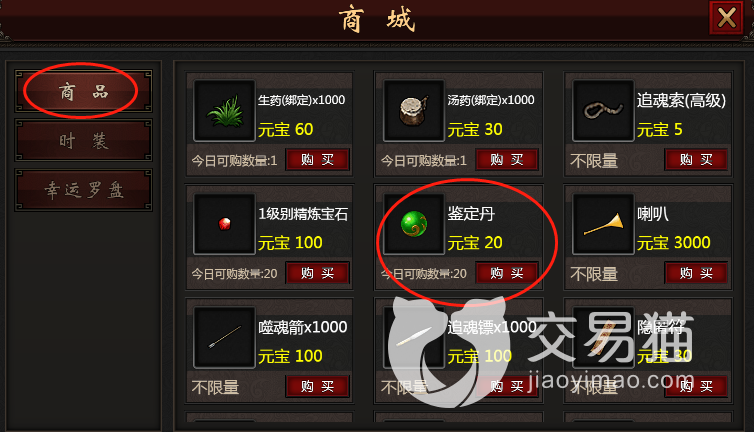Select the 追魂镖 dart item icon
754x432 pixels.
pyautogui.click(x=414, y=337)
